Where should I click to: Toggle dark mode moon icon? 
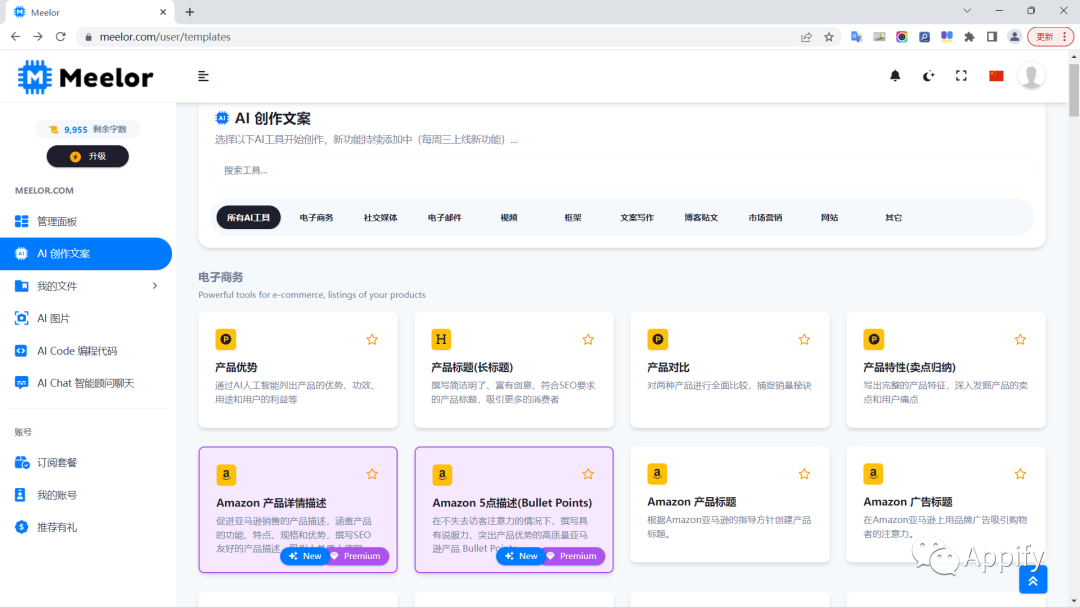point(928,76)
